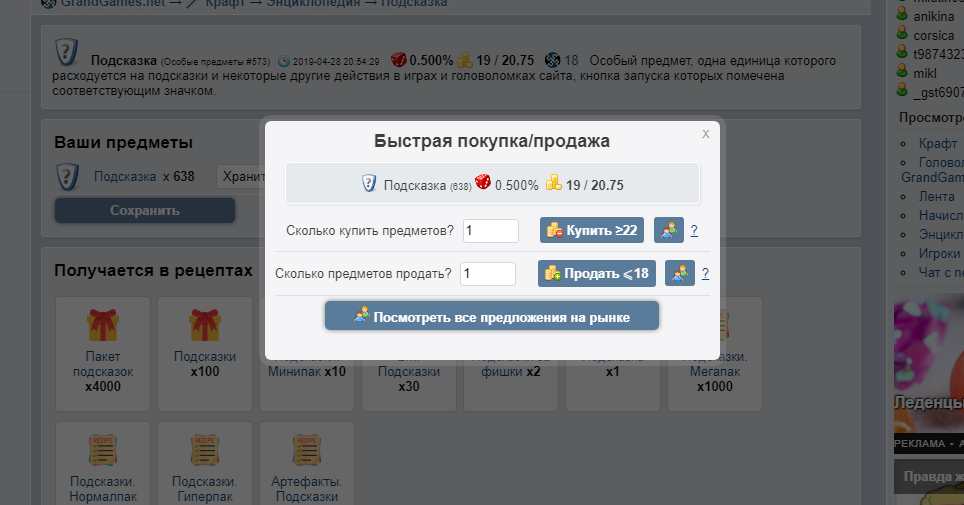Click the shield icon in Ваши предметы

68,177
